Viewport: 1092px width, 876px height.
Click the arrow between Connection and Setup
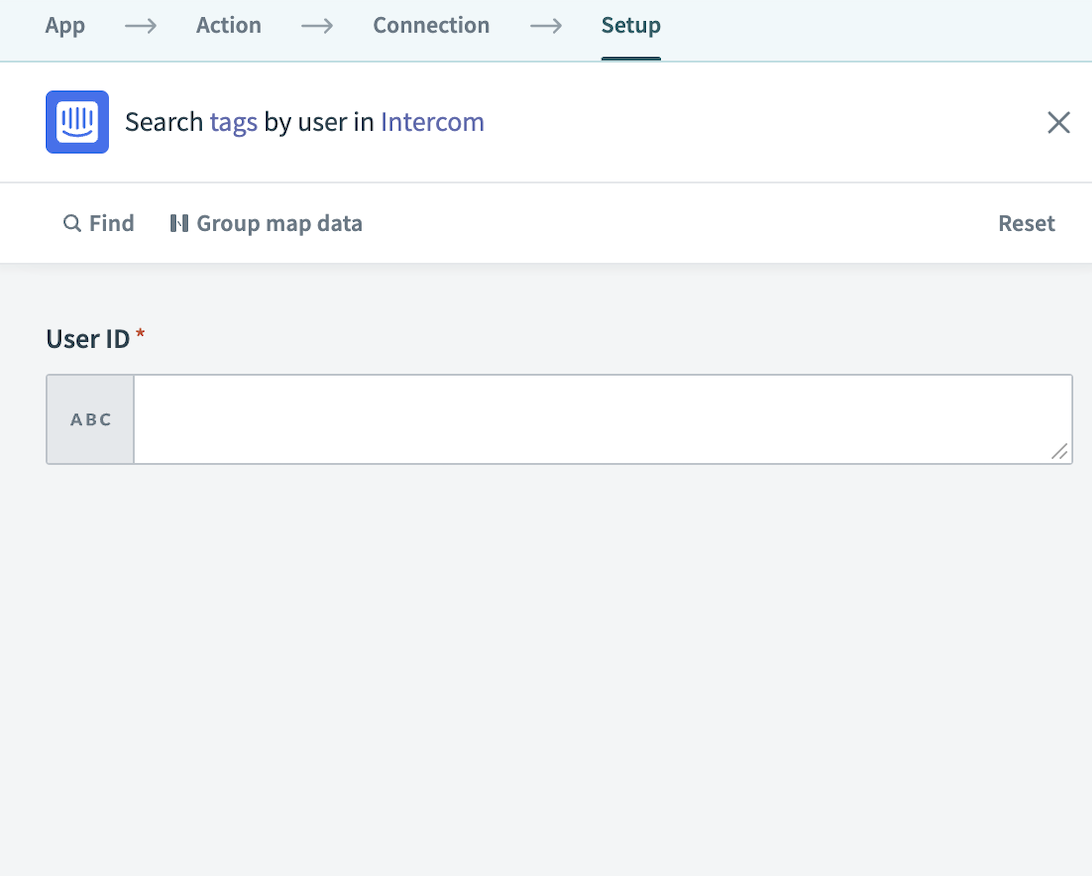[545, 26]
